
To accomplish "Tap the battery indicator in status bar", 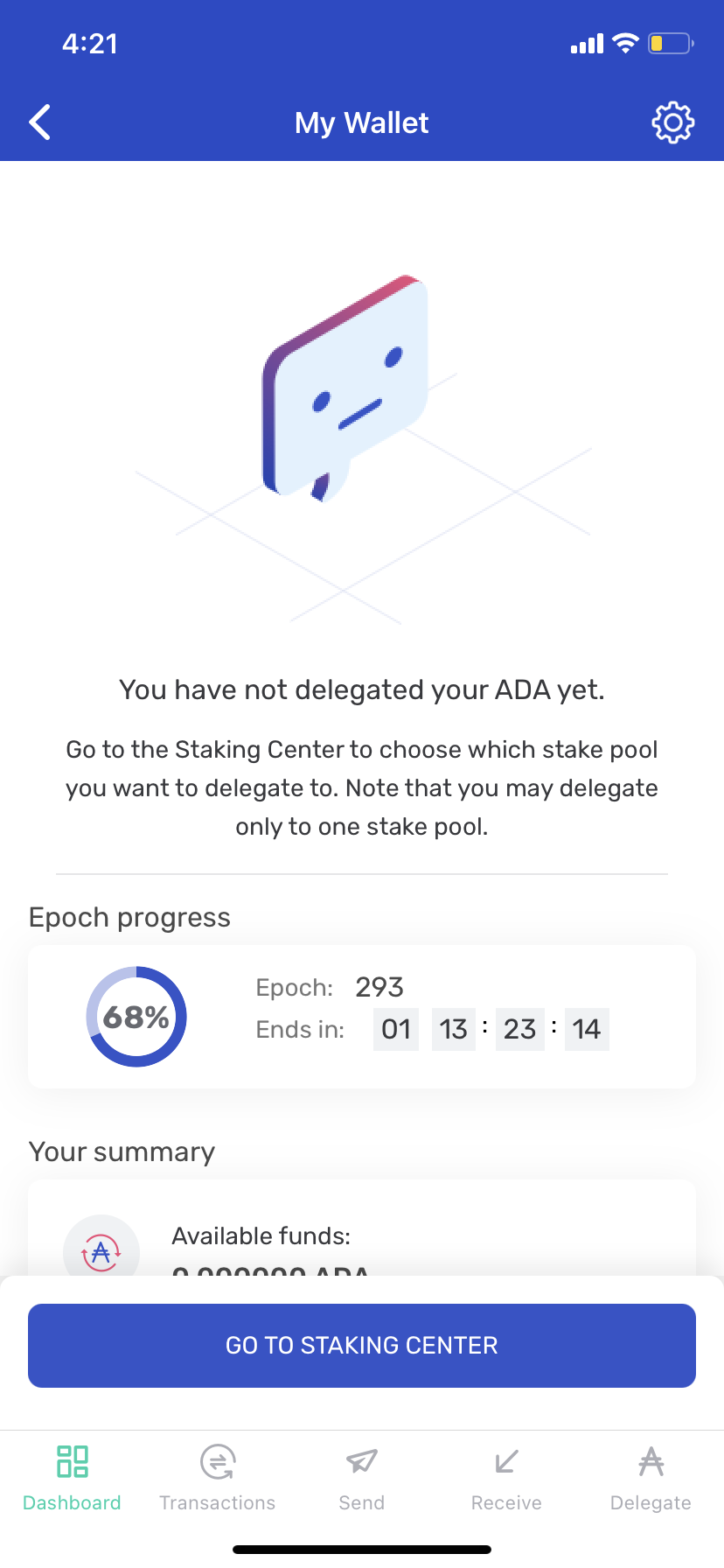I will (670, 44).
